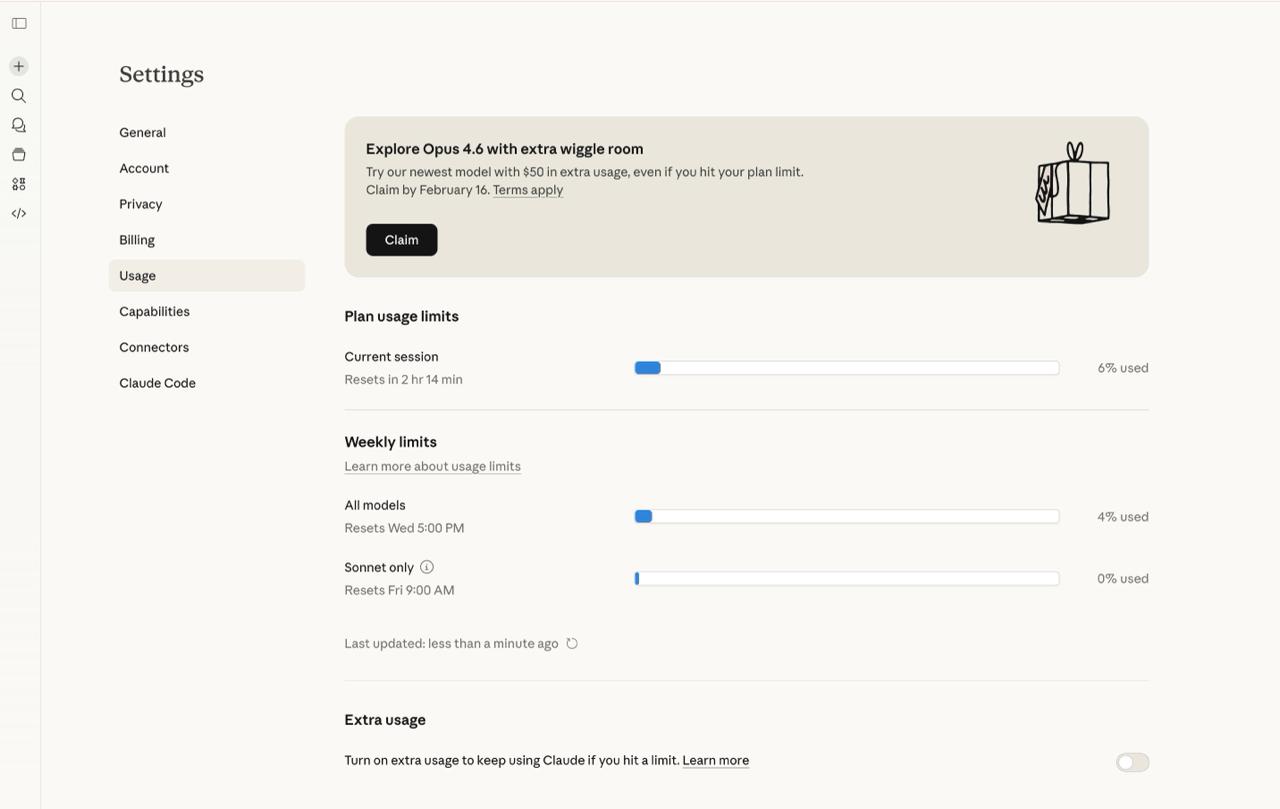Go to the Capabilities settings tab
The height and width of the screenshot is (809, 1280).
pyautogui.click(x=154, y=311)
